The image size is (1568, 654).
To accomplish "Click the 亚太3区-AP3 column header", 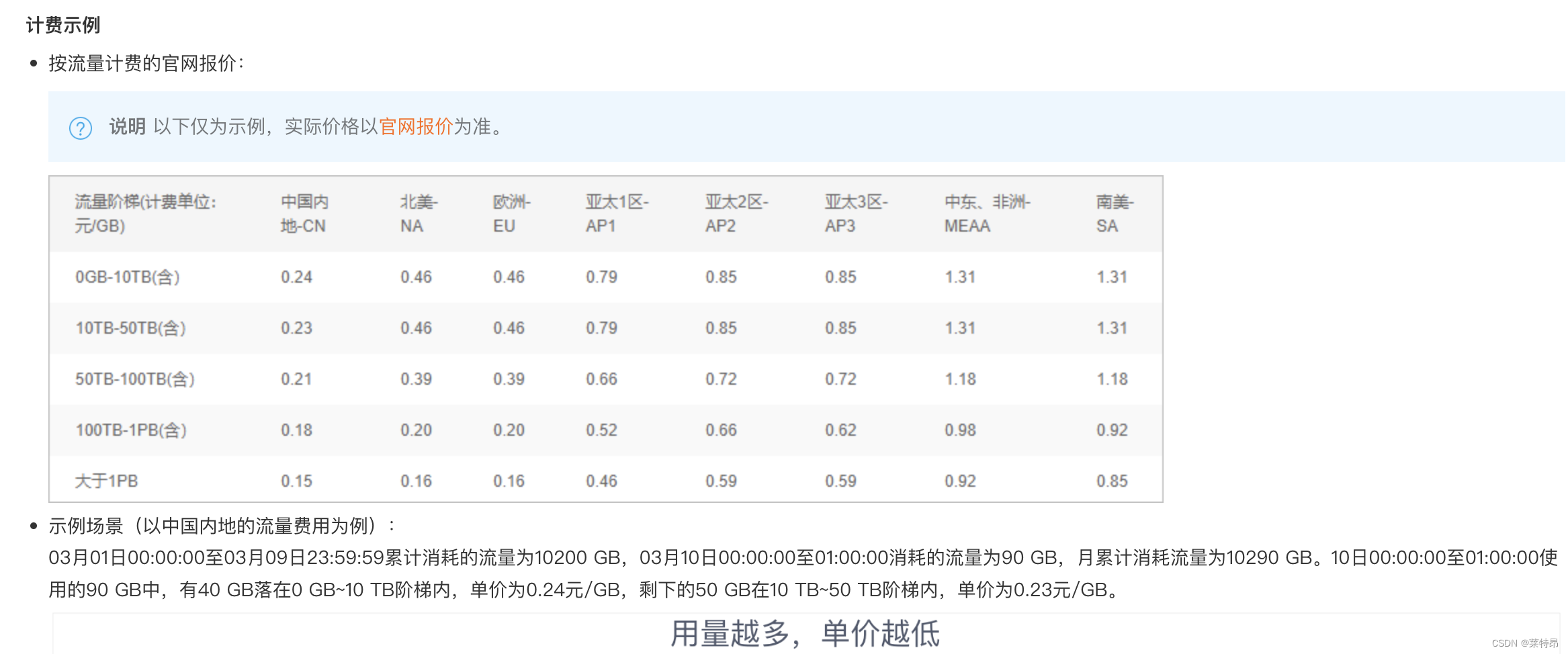I will 855,214.
